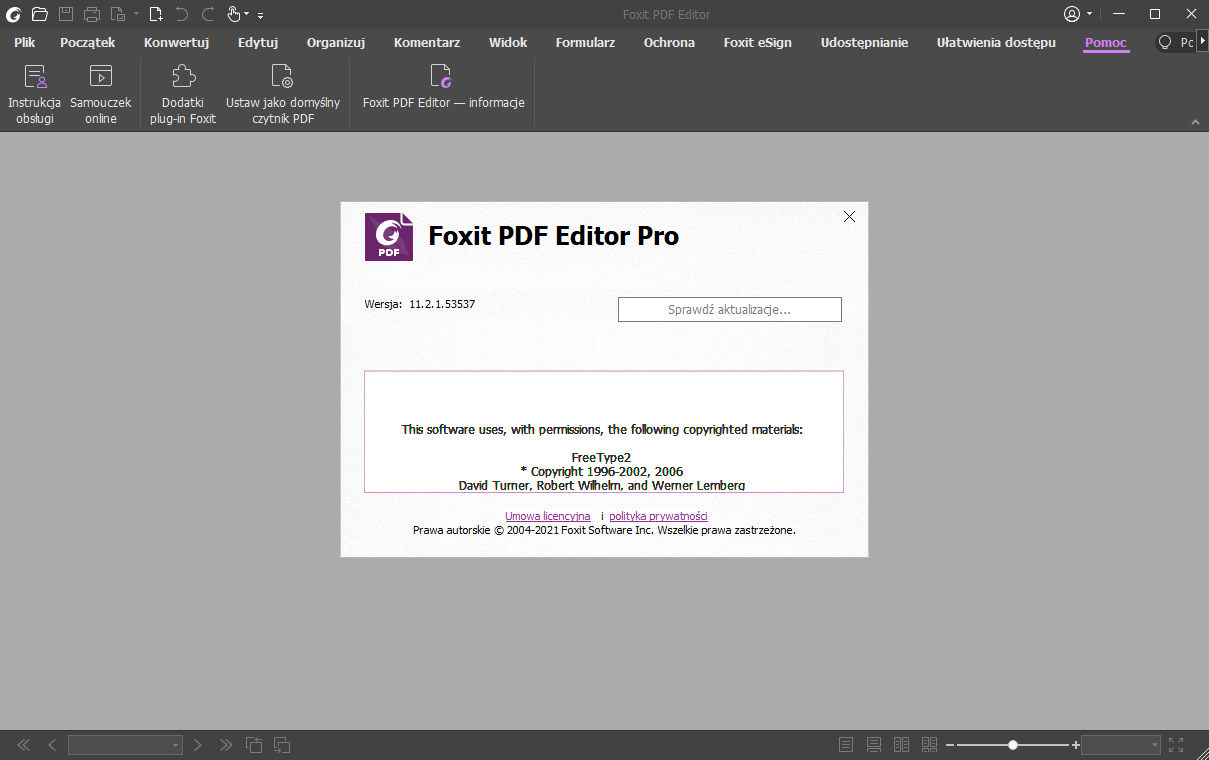Click Ustaw jako domyślny czytnik PDF
Image resolution: width=1209 pixels, height=760 pixels.
coord(283,96)
